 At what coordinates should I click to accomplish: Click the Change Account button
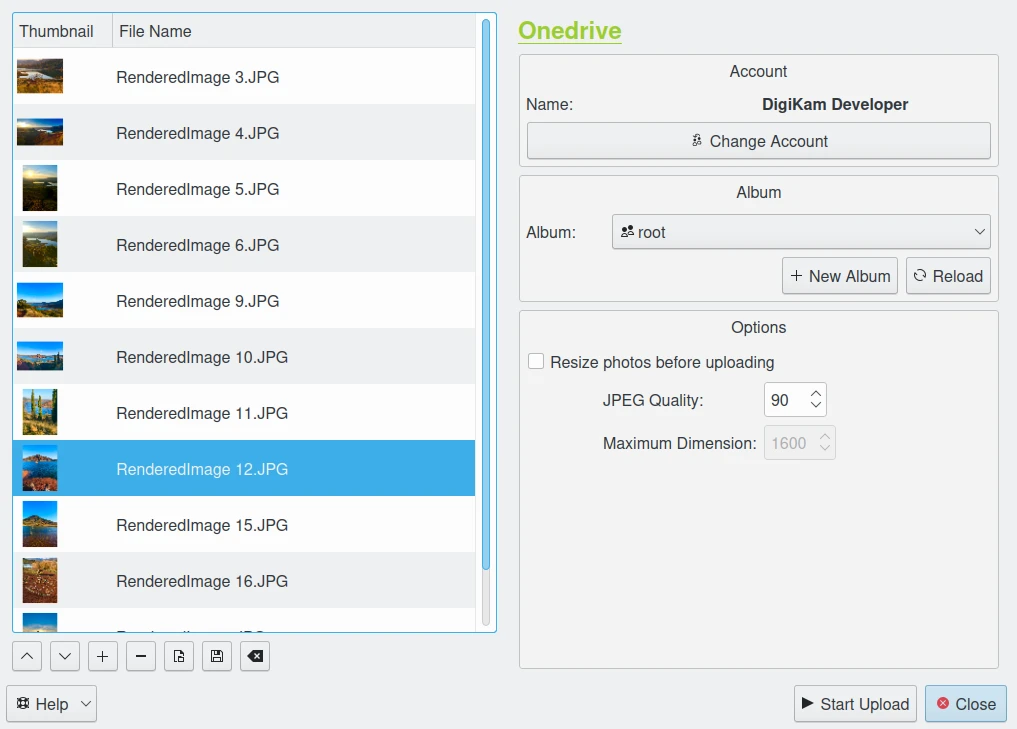(x=758, y=141)
